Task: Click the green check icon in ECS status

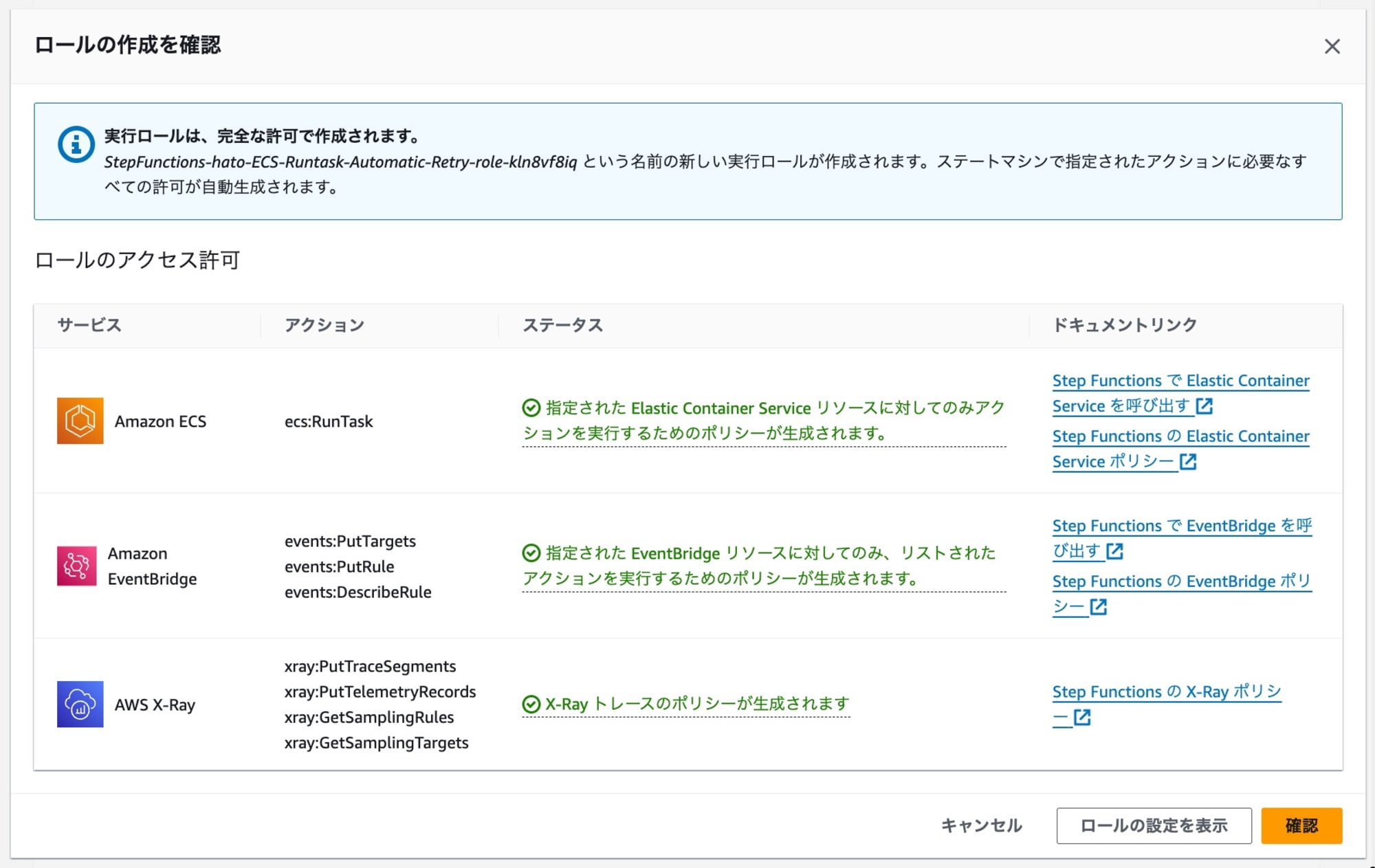Action: tap(531, 408)
